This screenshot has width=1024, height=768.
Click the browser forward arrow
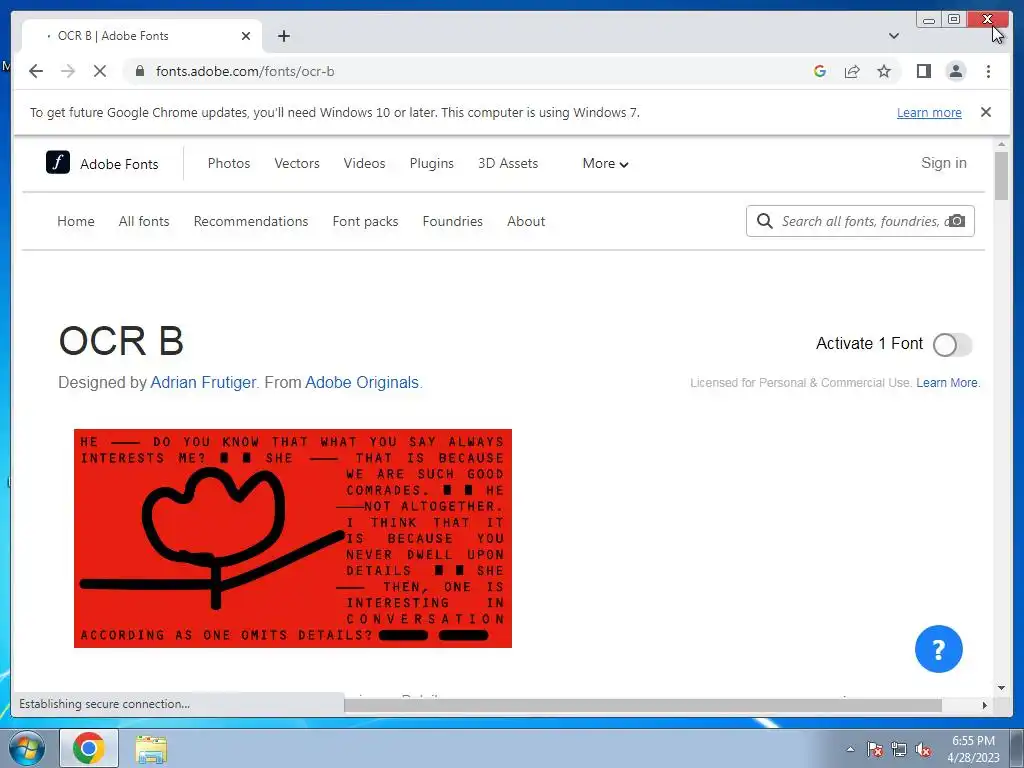(68, 71)
